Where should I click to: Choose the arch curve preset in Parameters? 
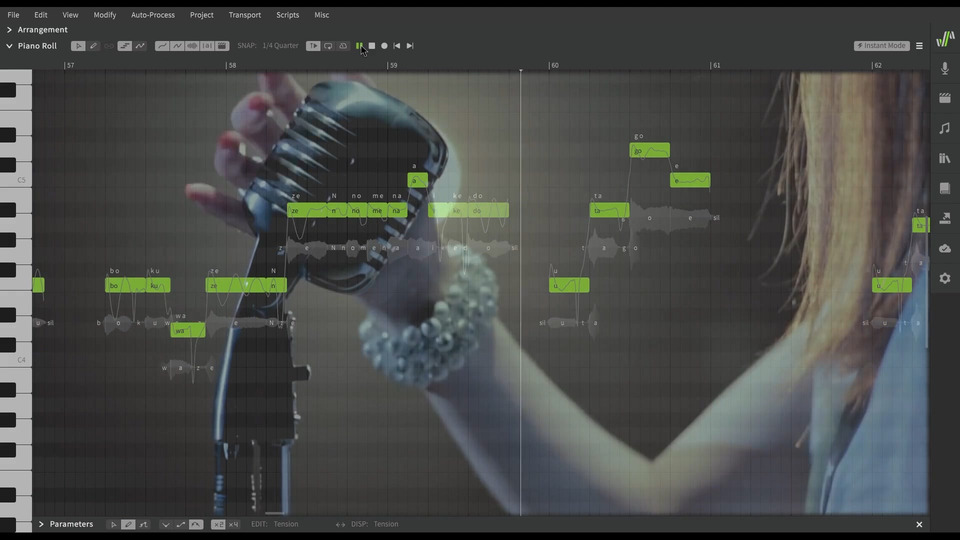point(196,524)
